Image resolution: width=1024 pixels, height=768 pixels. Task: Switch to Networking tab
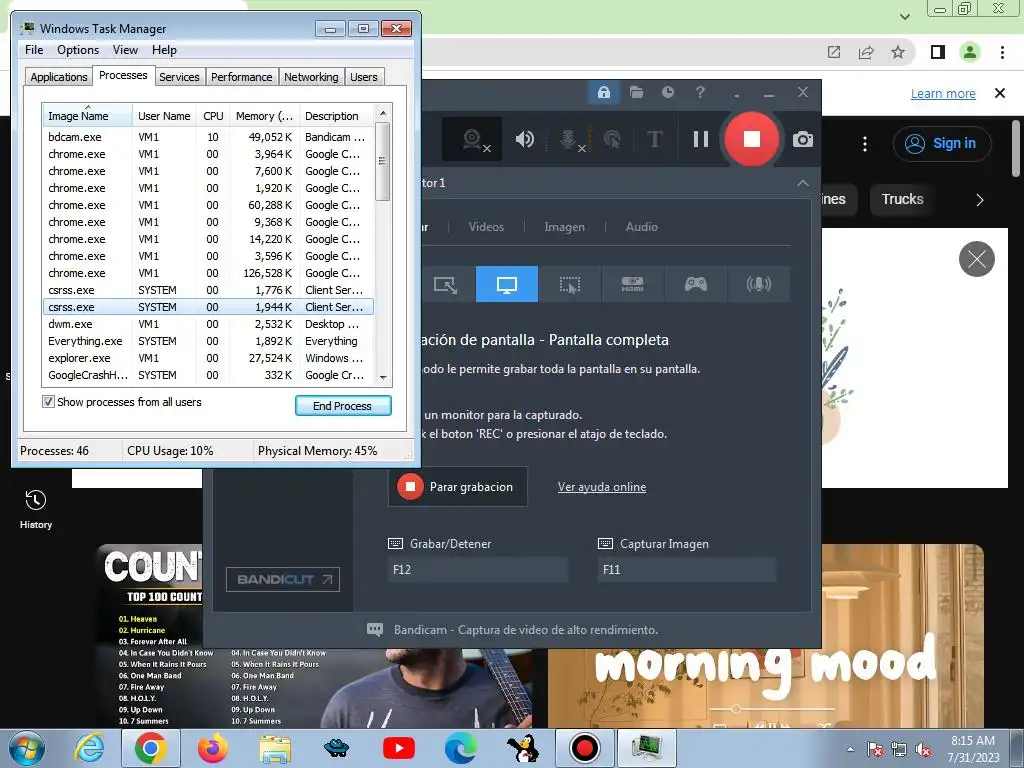coord(311,76)
